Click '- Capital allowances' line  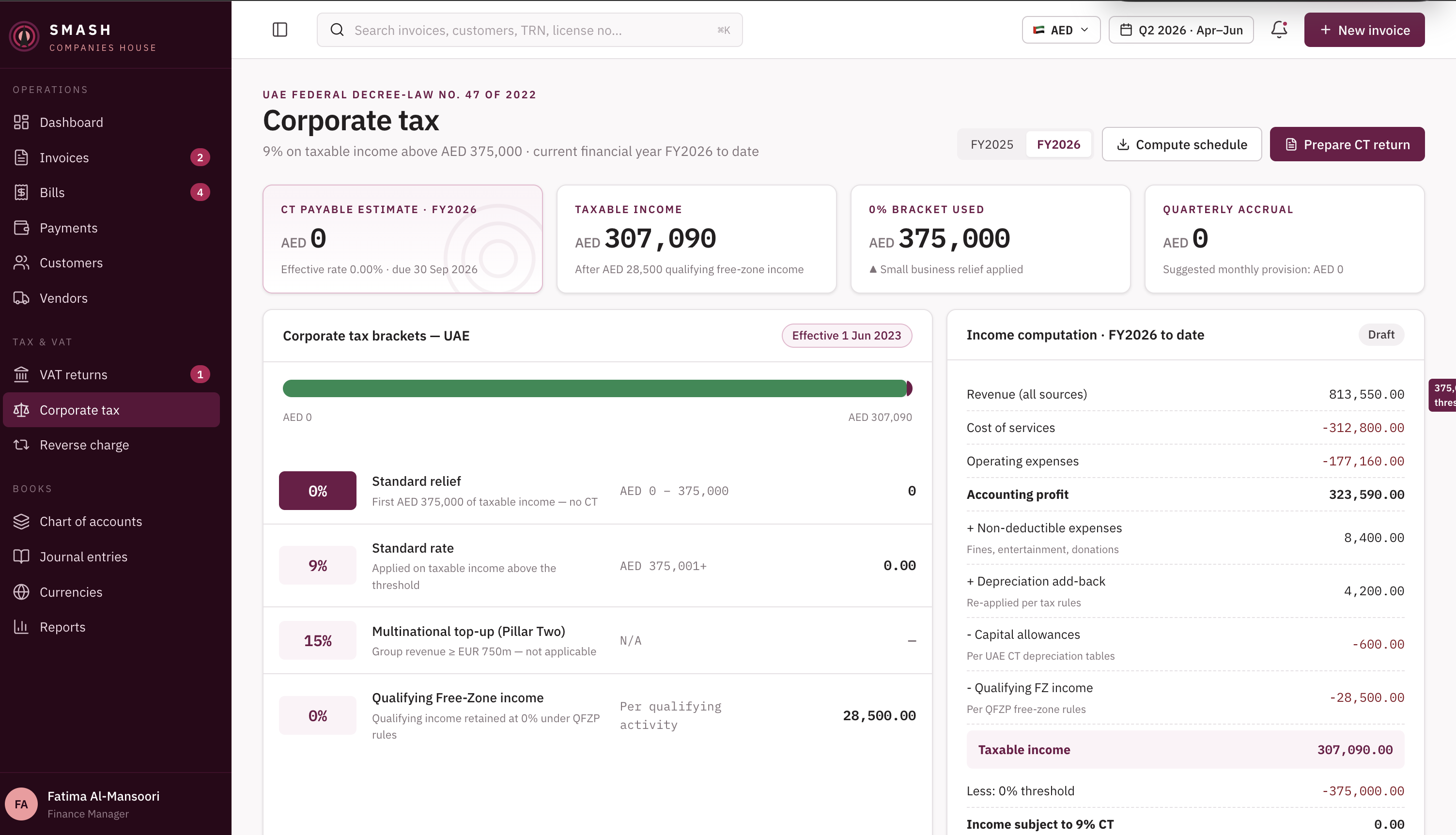[x=1185, y=644]
